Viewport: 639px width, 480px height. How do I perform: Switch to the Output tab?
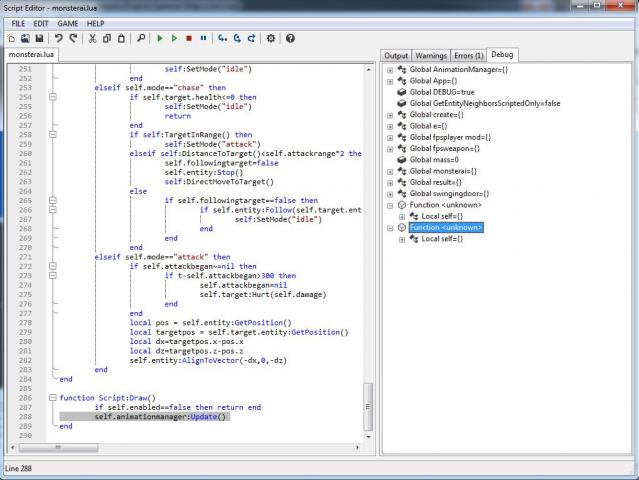click(x=397, y=55)
